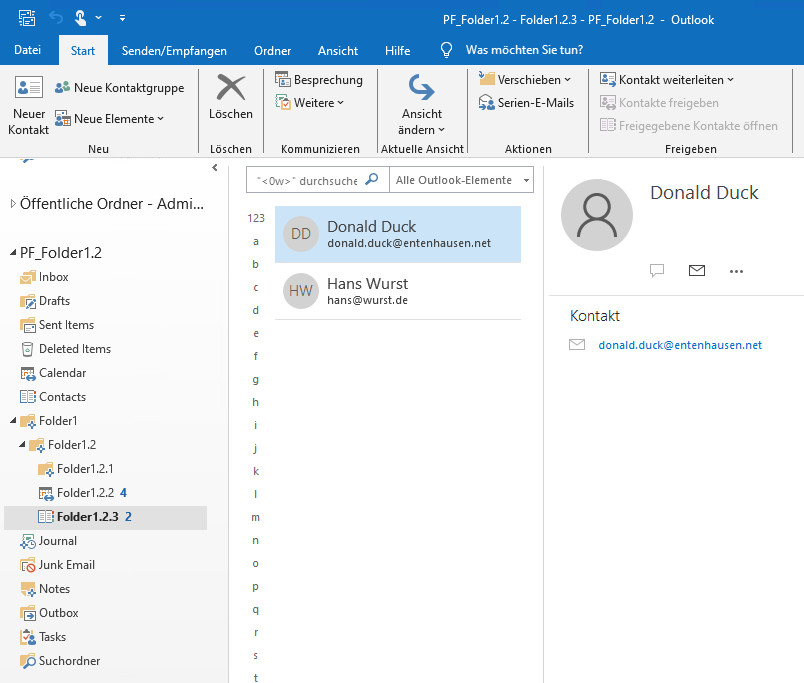Viewport: 804px width, 683px height.
Task: Start a Besprechung with the contact
Action: click(318, 80)
